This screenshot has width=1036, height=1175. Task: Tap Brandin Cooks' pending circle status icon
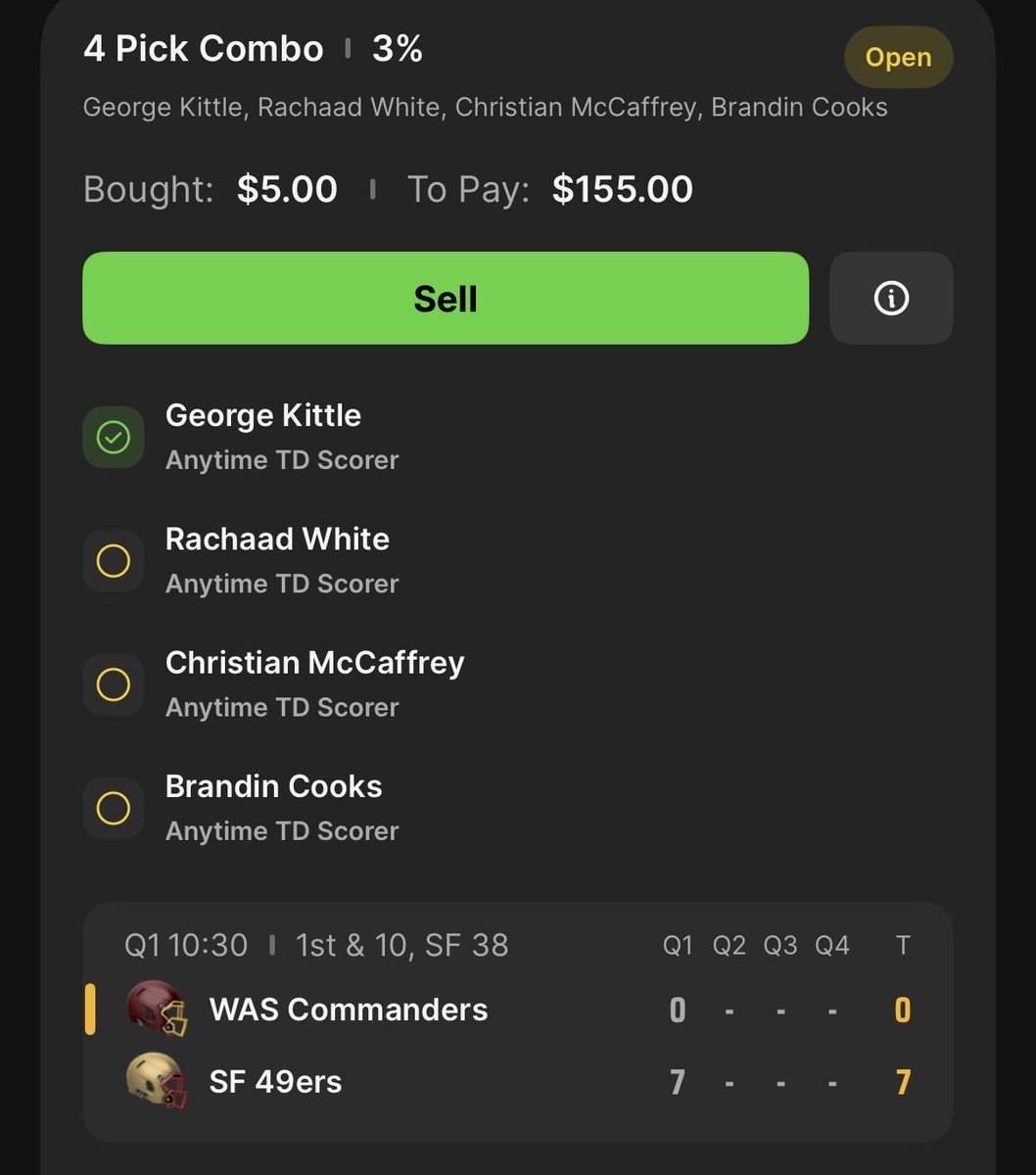[114, 808]
